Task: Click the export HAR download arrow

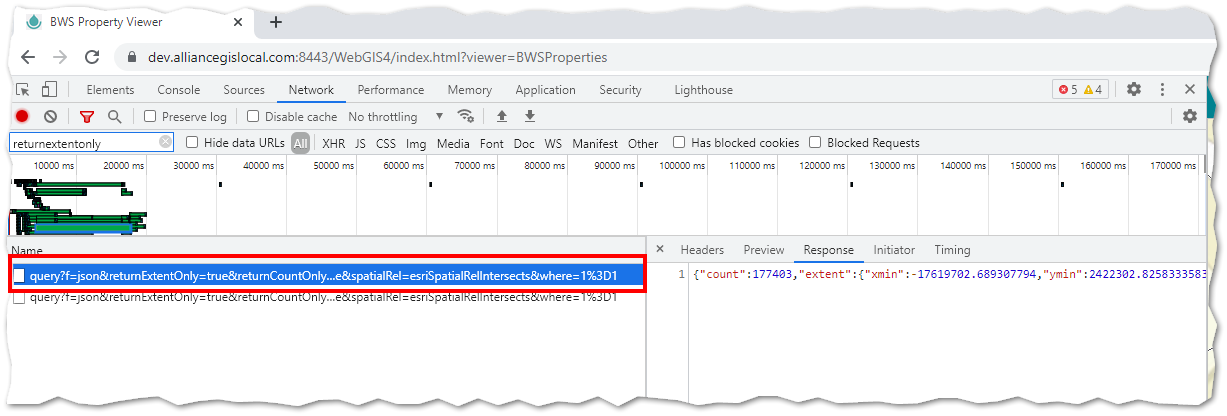Action: click(x=530, y=117)
